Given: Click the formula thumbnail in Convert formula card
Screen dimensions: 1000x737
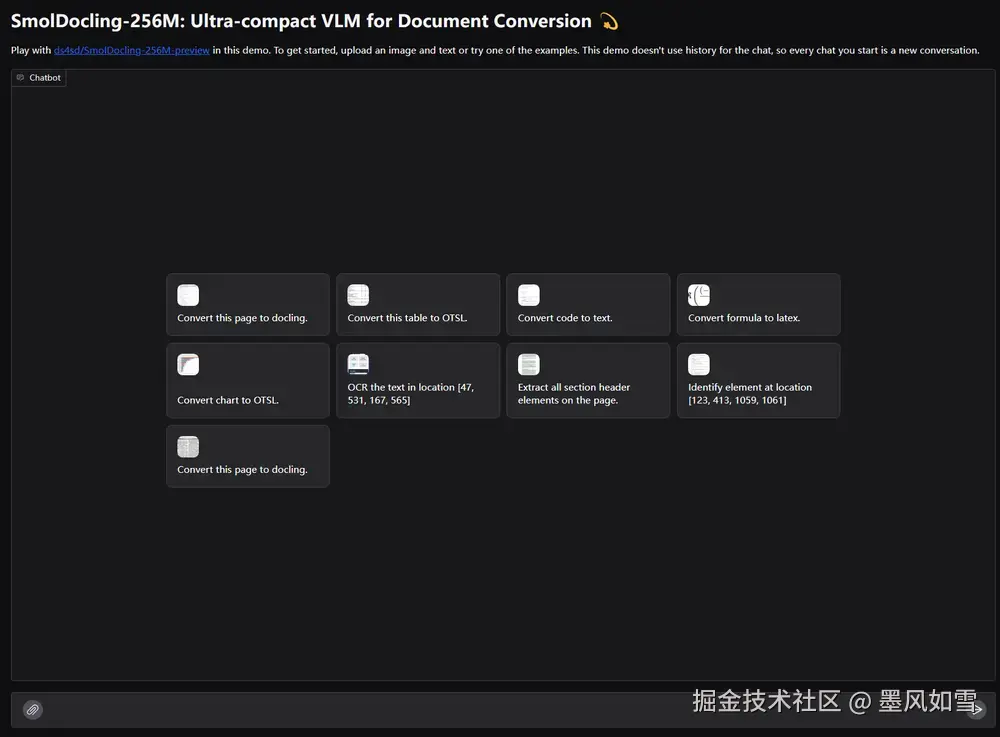Looking at the screenshot, I should coord(699,295).
